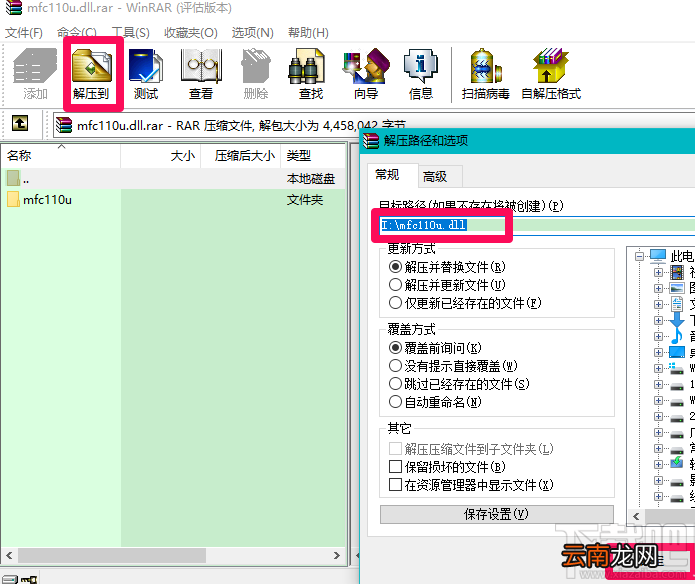The height and width of the screenshot is (584, 695).
Task: Open the 文件(F) menu
Action: 23,33
